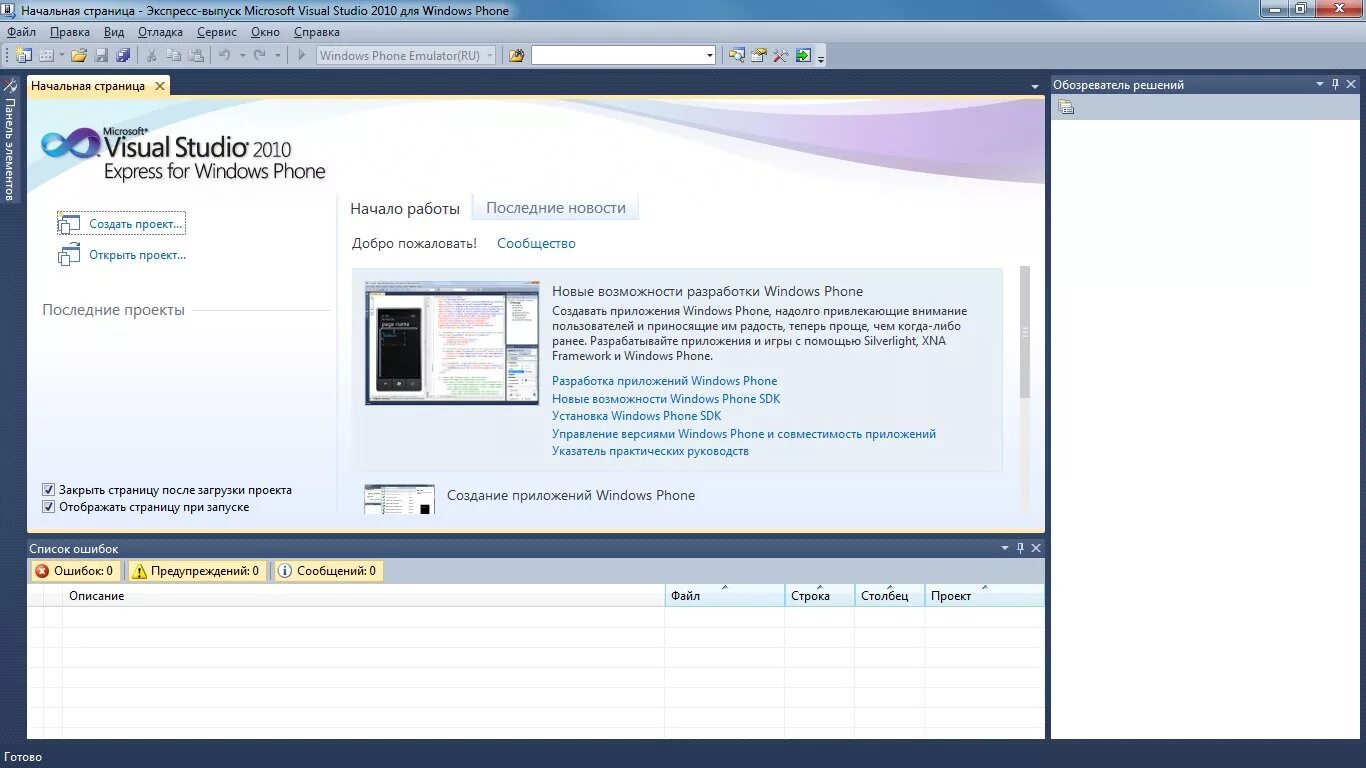
Task: Uncheck Закрыть страницу после загрузки проекта
Action: pos(48,490)
